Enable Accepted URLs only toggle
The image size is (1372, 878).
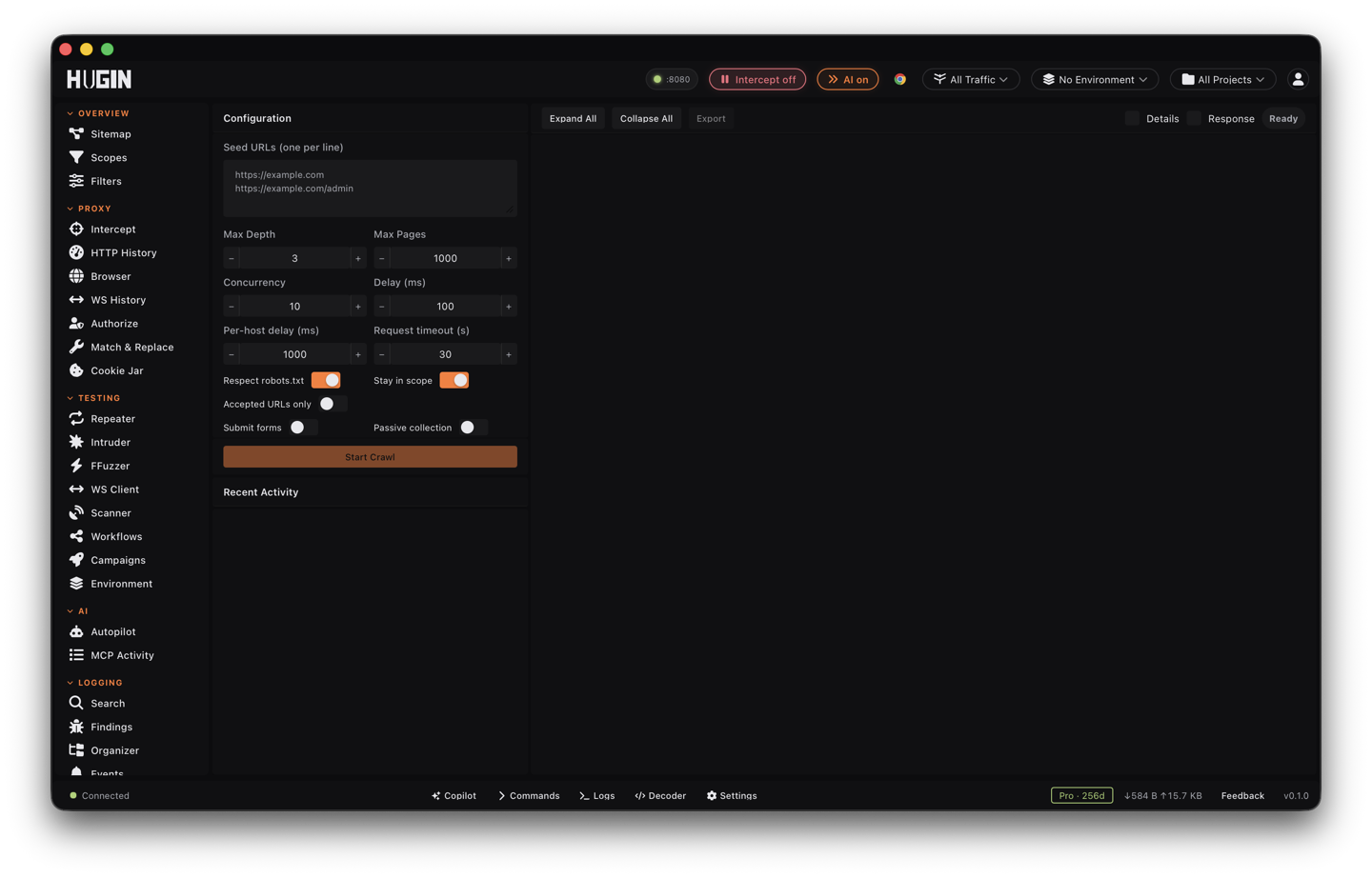(x=333, y=404)
